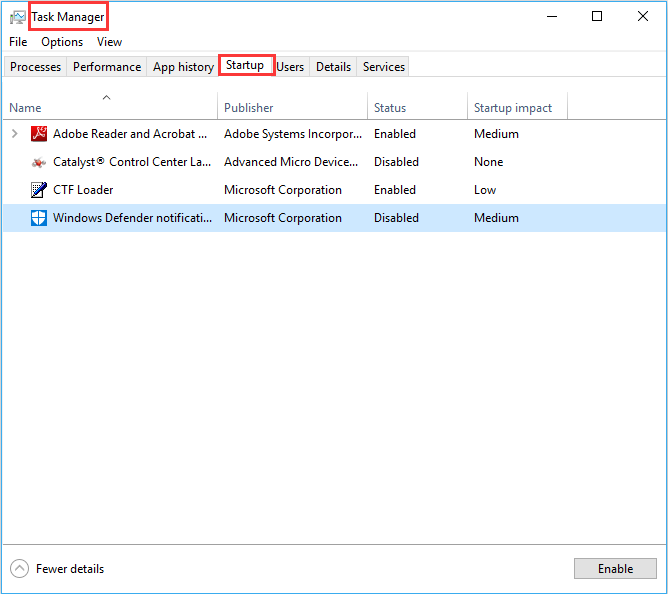Click the Enable button

(x=615, y=569)
